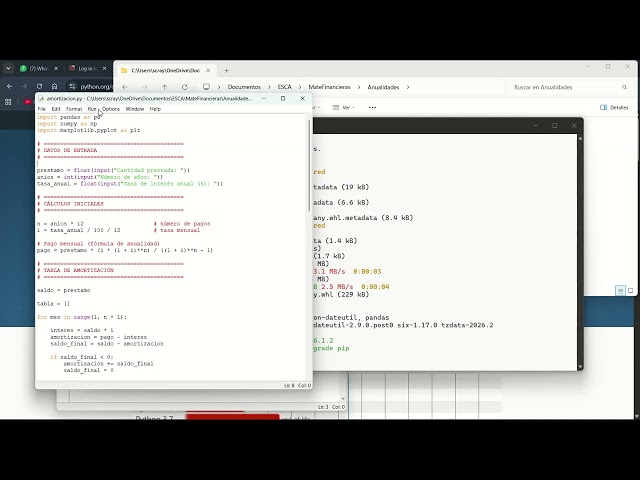The width and height of the screenshot is (640, 480).
Task: Switch File Explorer to large thumbnails view
Action: (631, 291)
